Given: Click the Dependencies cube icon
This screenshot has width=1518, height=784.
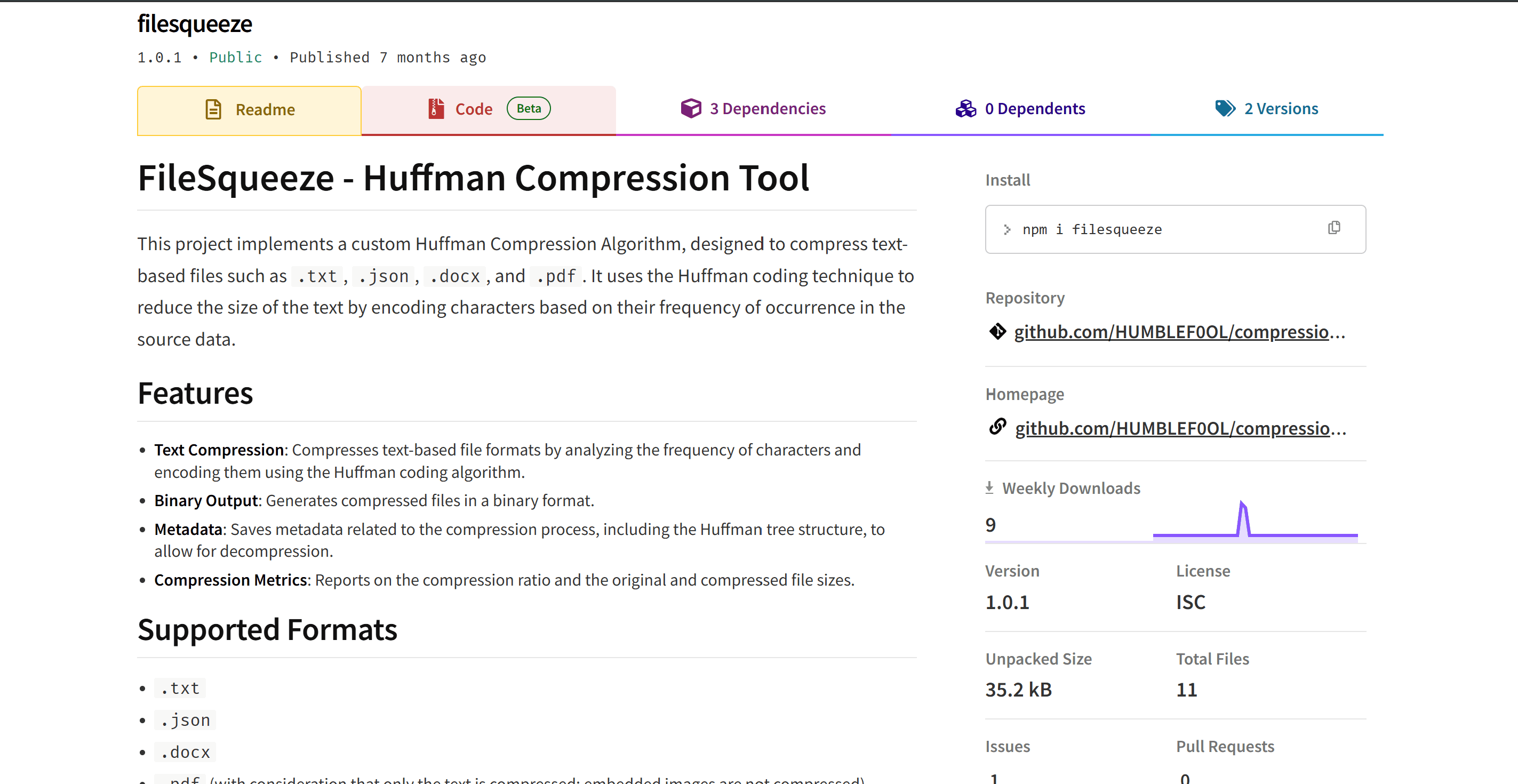Looking at the screenshot, I should (691, 108).
